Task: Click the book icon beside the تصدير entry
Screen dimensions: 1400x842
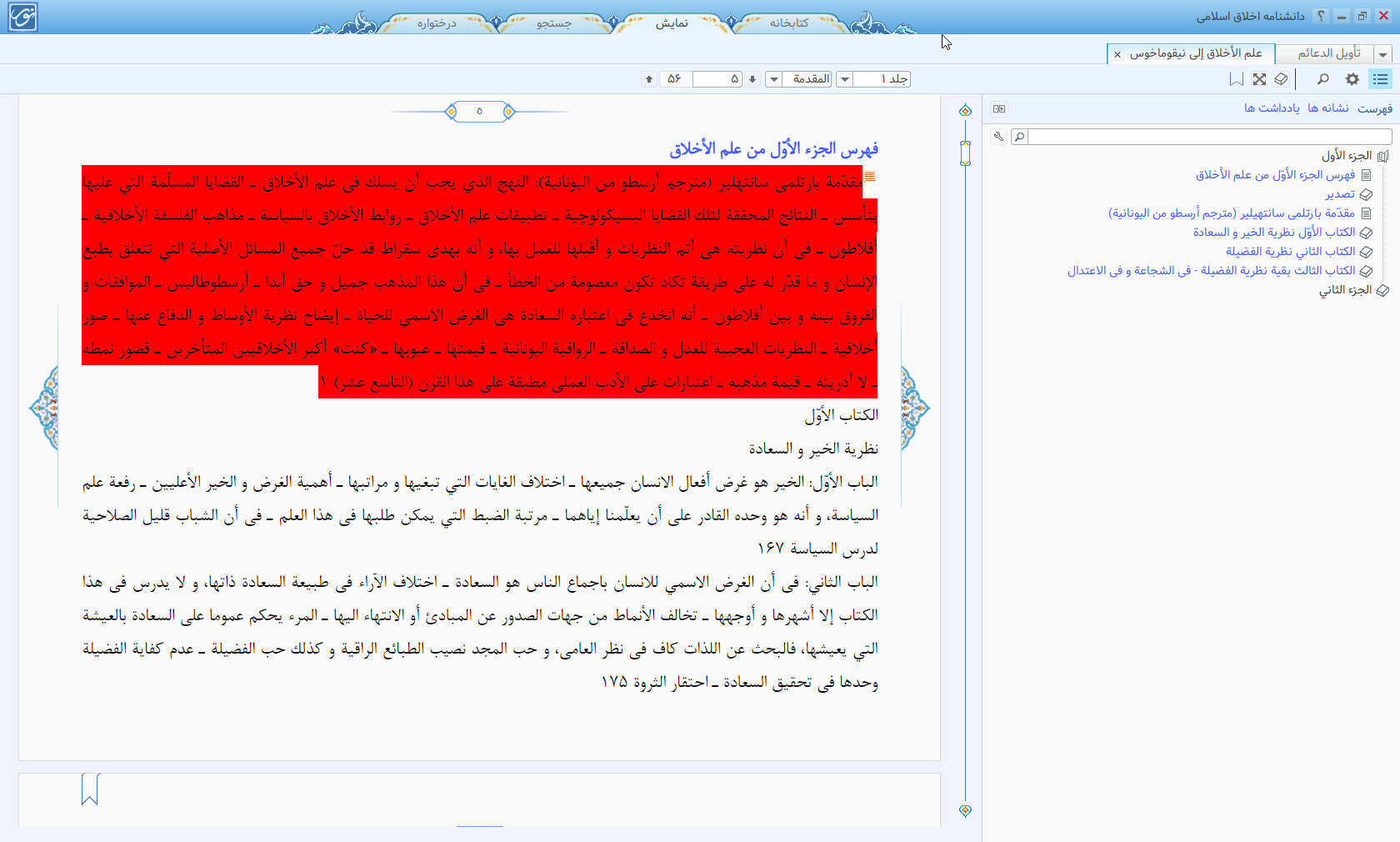Action: pos(1366,194)
